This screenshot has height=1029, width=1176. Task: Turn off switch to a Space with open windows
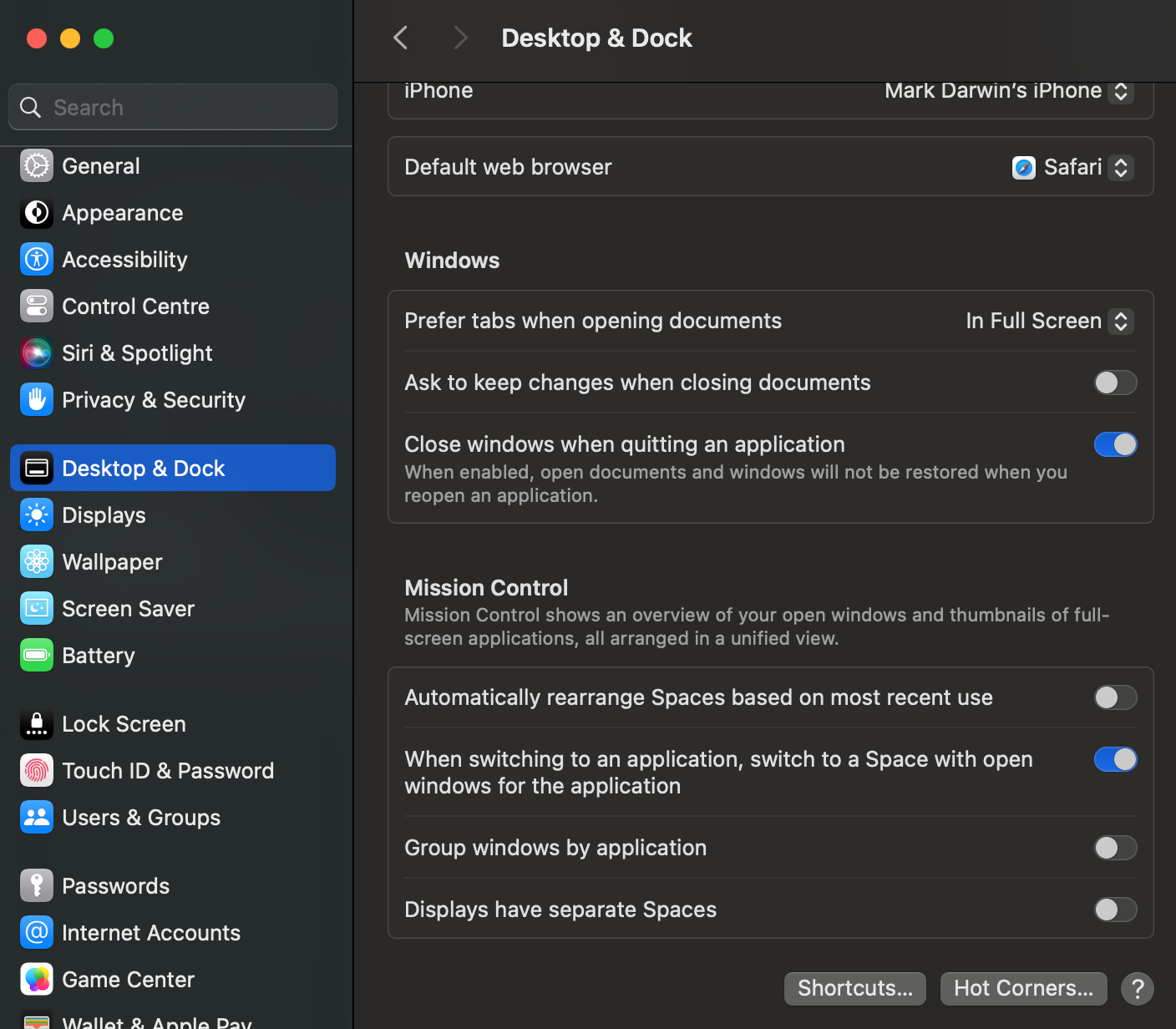pos(1116,759)
